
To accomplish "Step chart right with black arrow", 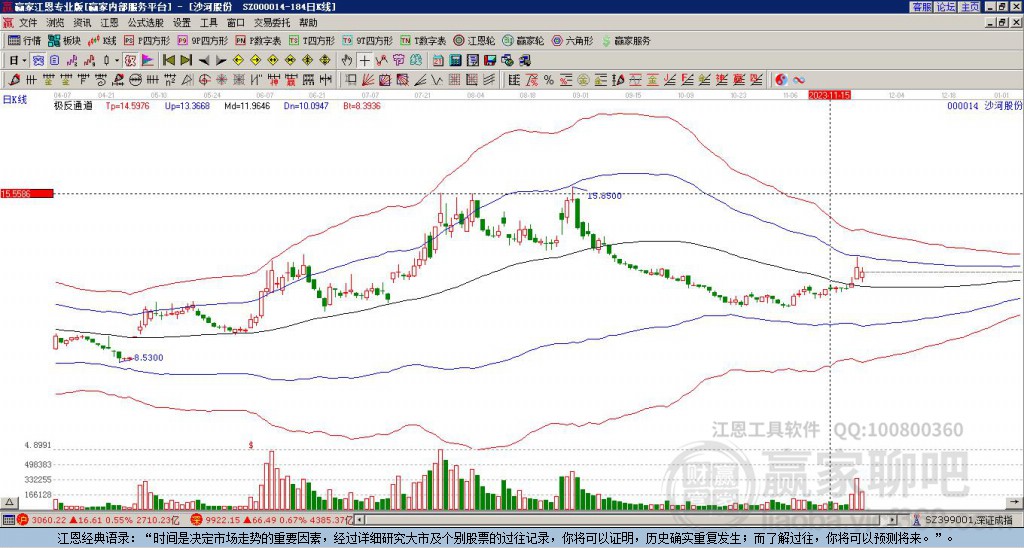I will (220, 61).
